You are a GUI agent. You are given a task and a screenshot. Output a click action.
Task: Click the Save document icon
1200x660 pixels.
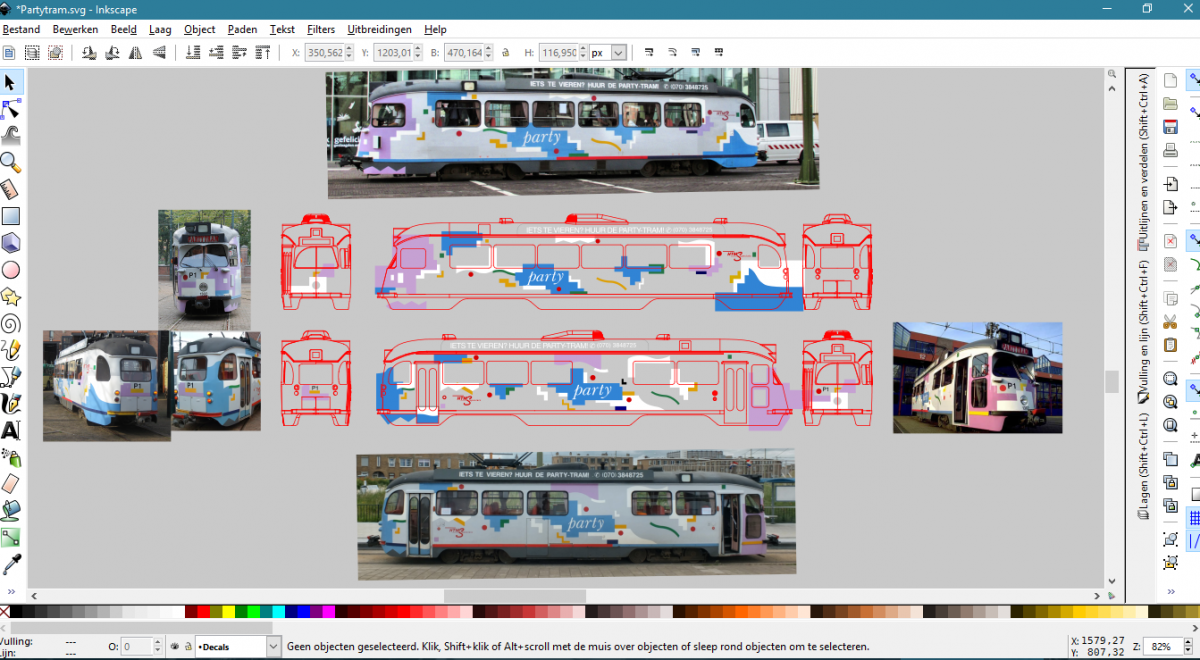[1170, 127]
